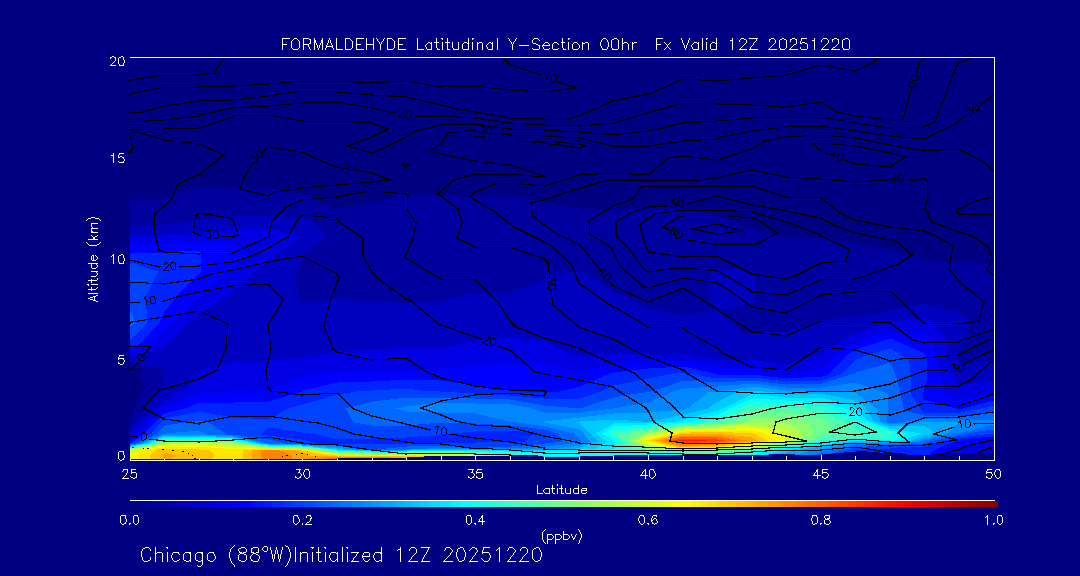
Task: Click the 'Latitude' x-axis label
Action: 562,490
